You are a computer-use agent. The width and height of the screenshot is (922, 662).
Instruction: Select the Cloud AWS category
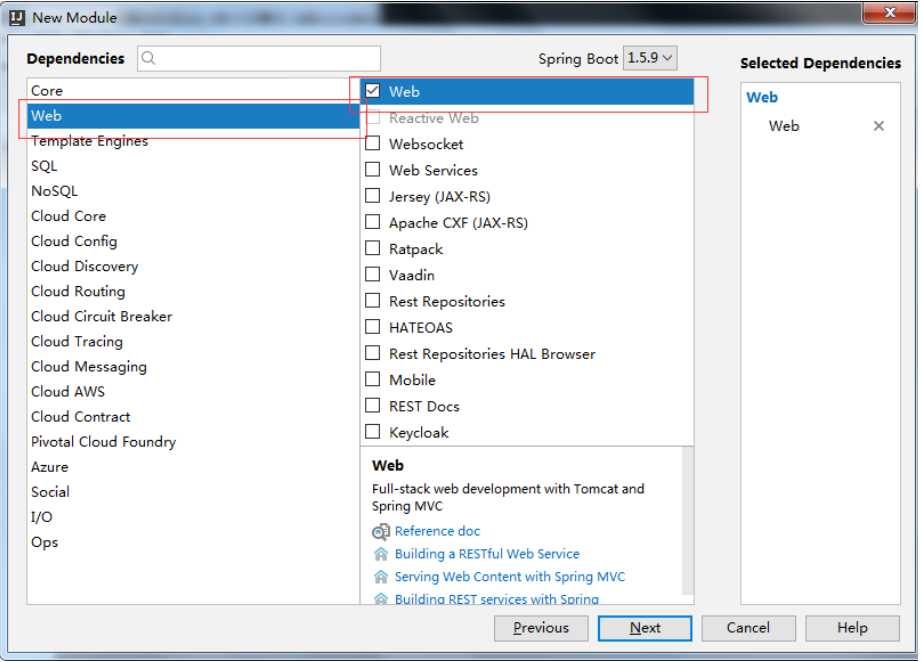[193, 392]
